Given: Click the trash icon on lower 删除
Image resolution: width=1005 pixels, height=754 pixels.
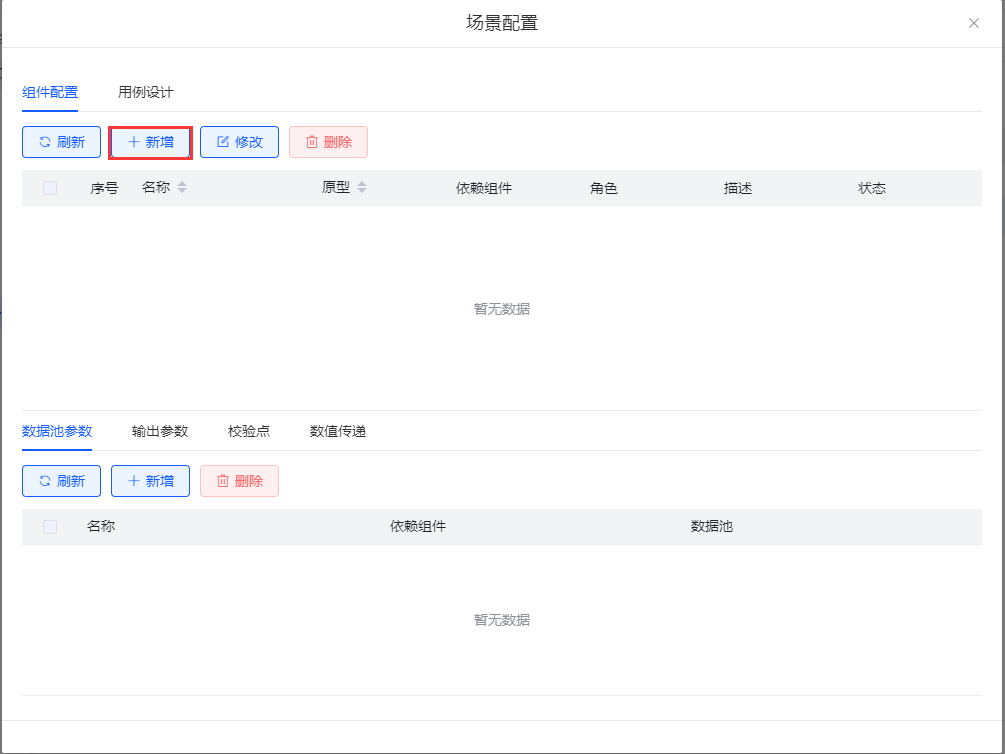Looking at the screenshot, I should point(222,481).
